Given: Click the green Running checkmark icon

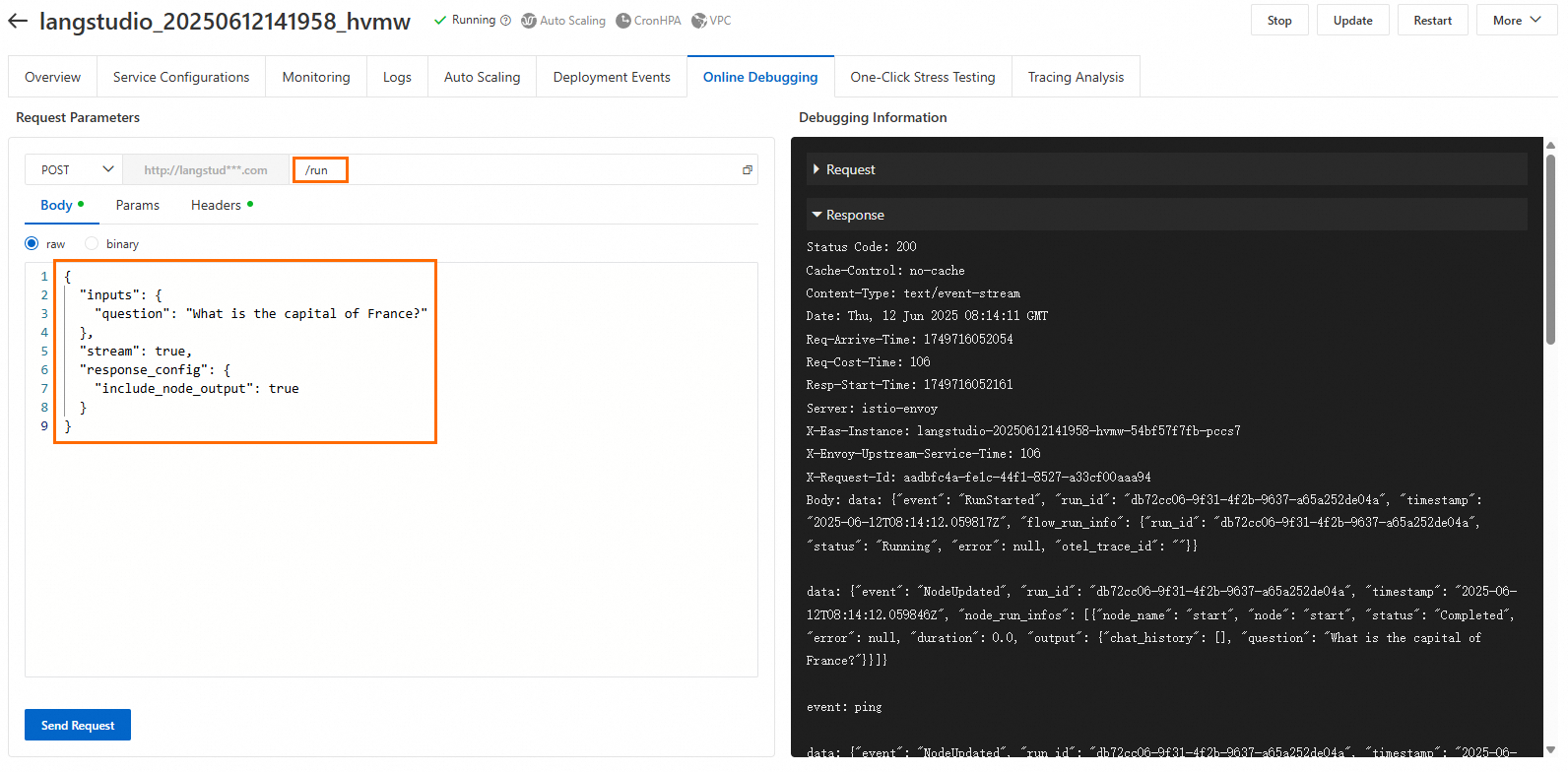Looking at the screenshot, I should click(x=440, y=21).
